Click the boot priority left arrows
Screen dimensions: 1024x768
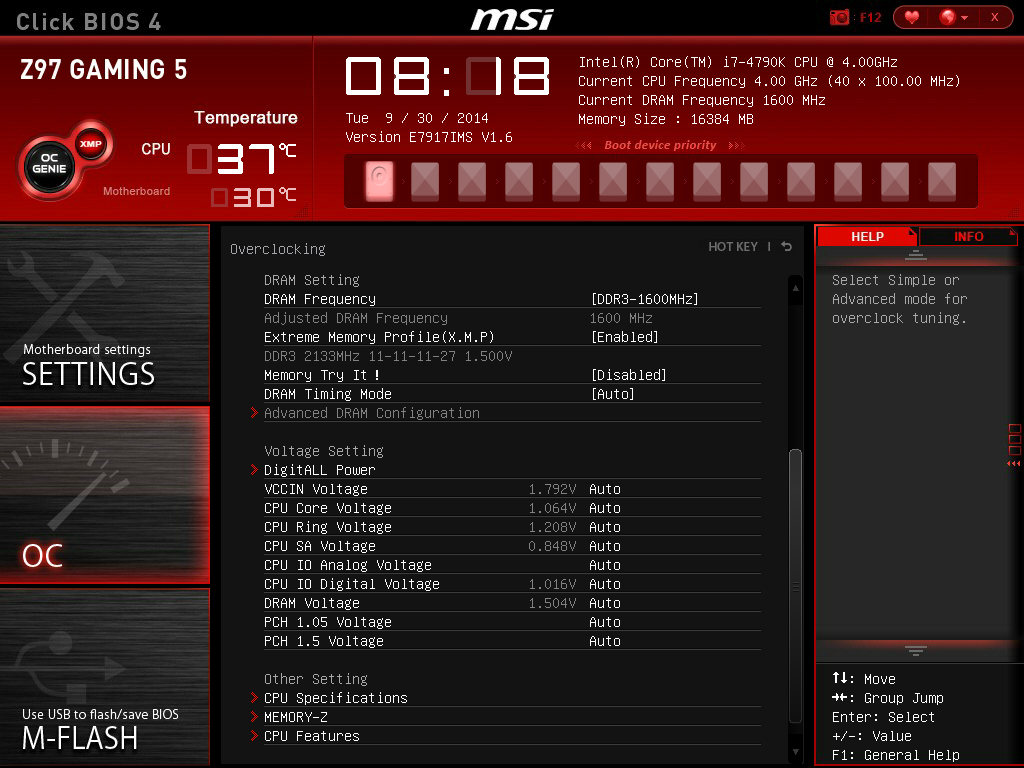click(x=583, y=146)
